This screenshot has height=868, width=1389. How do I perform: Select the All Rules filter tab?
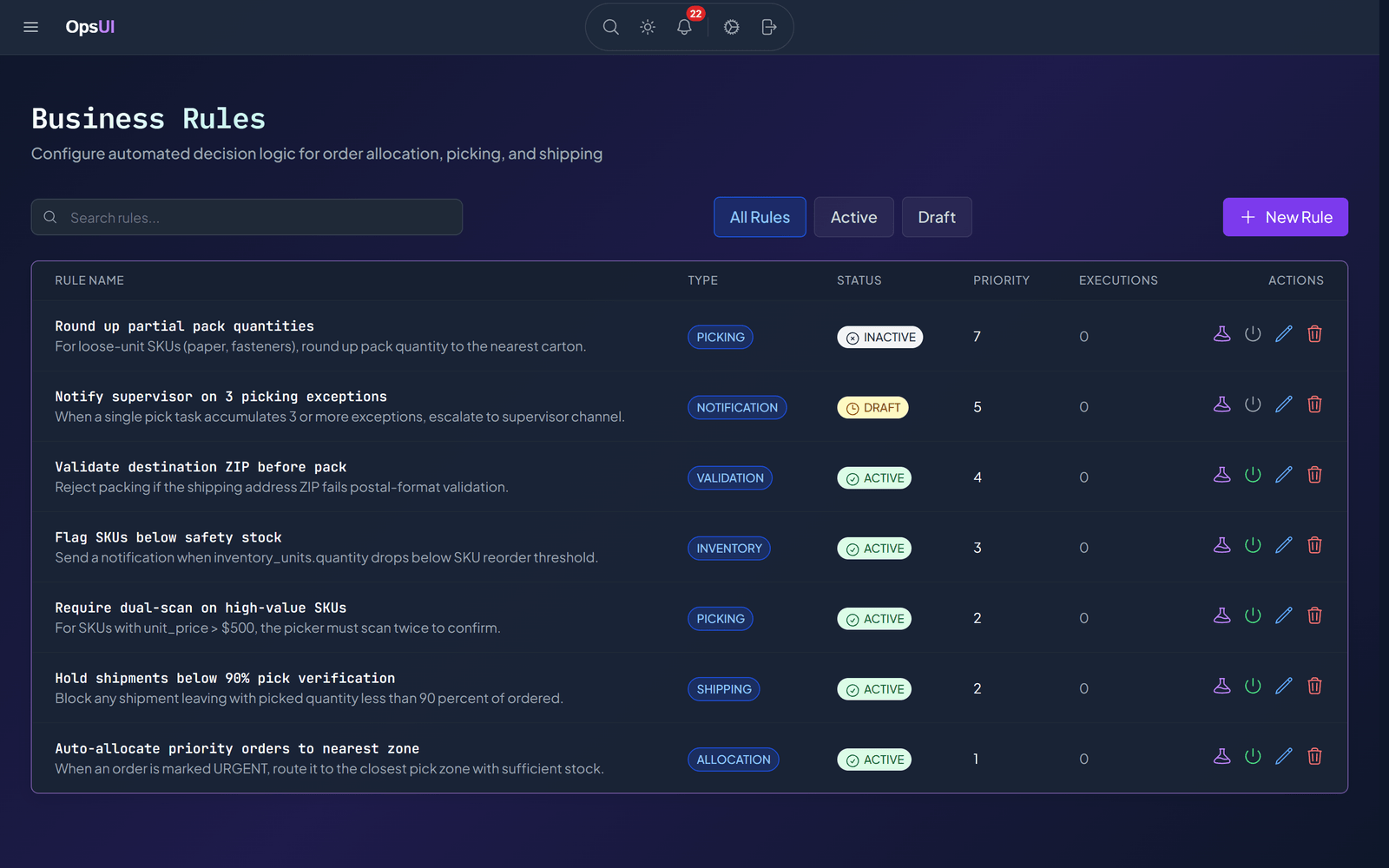760,217
